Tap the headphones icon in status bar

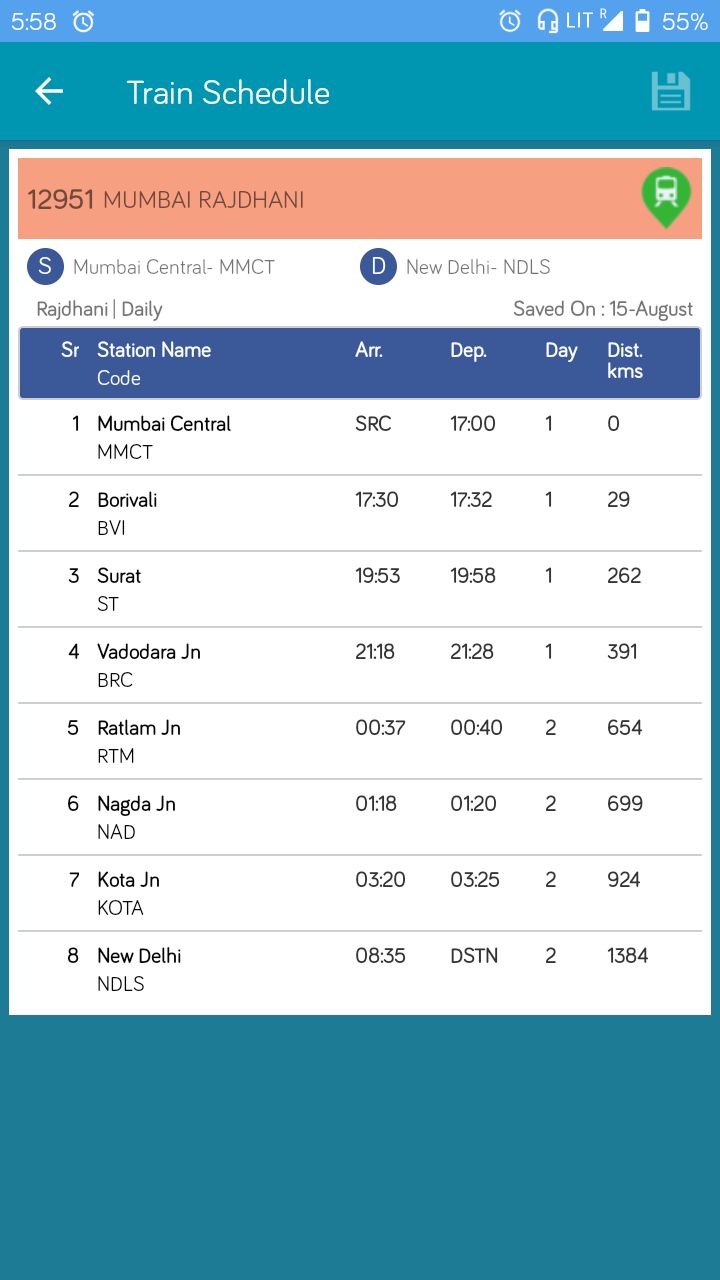coord(547,21)
